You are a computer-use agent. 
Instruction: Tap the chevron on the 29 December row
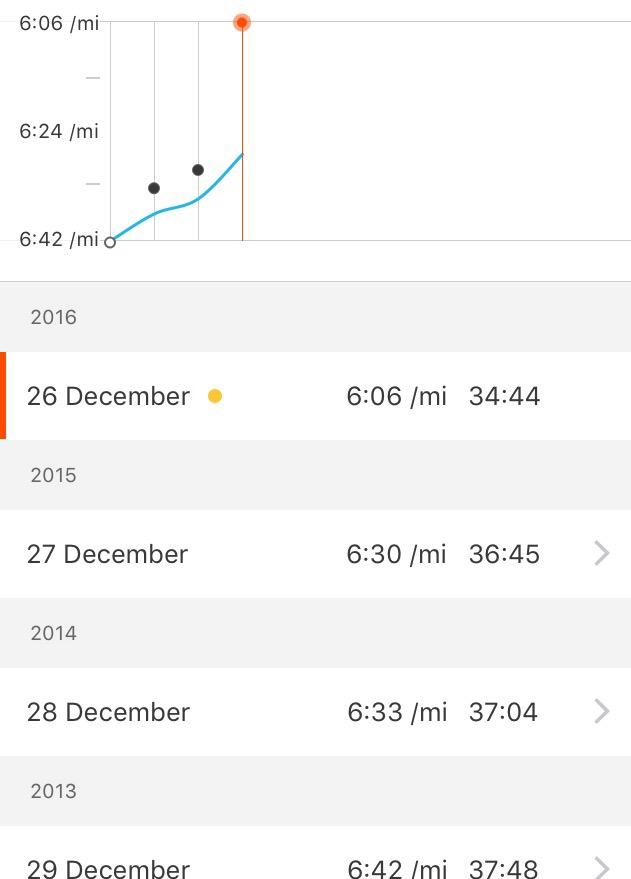601,866
